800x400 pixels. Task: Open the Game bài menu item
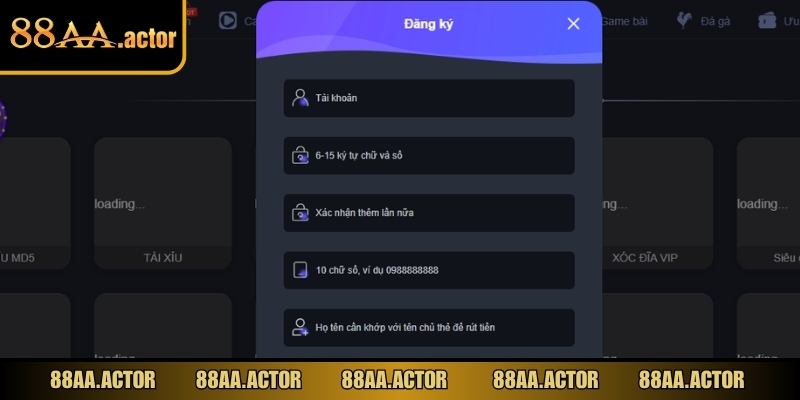point(624,21)
